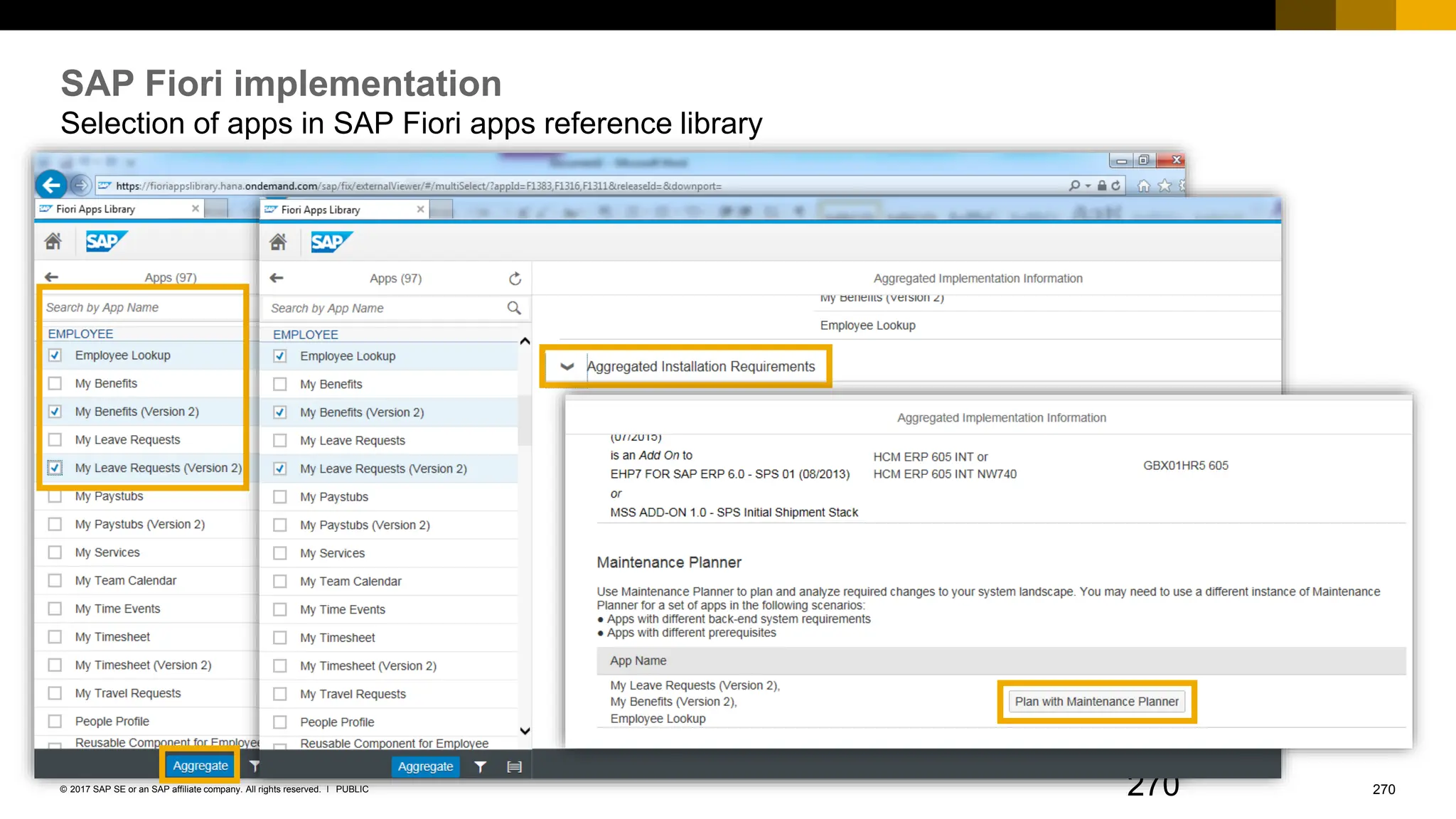Click the browser URL address field
This screenshot has height=819, width=1456.
click(x=579, y=186)
